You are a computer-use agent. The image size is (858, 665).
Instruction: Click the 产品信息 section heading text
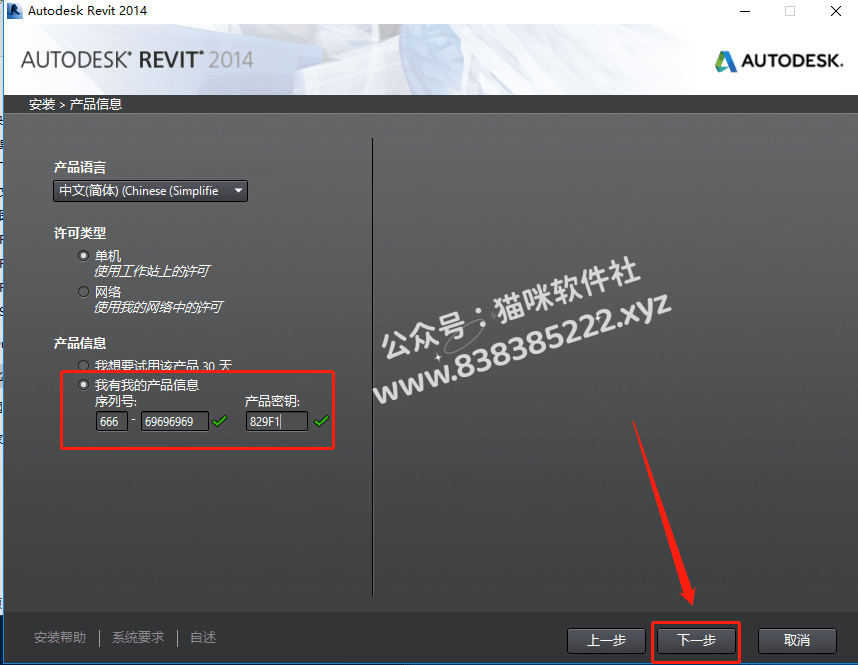80,344
